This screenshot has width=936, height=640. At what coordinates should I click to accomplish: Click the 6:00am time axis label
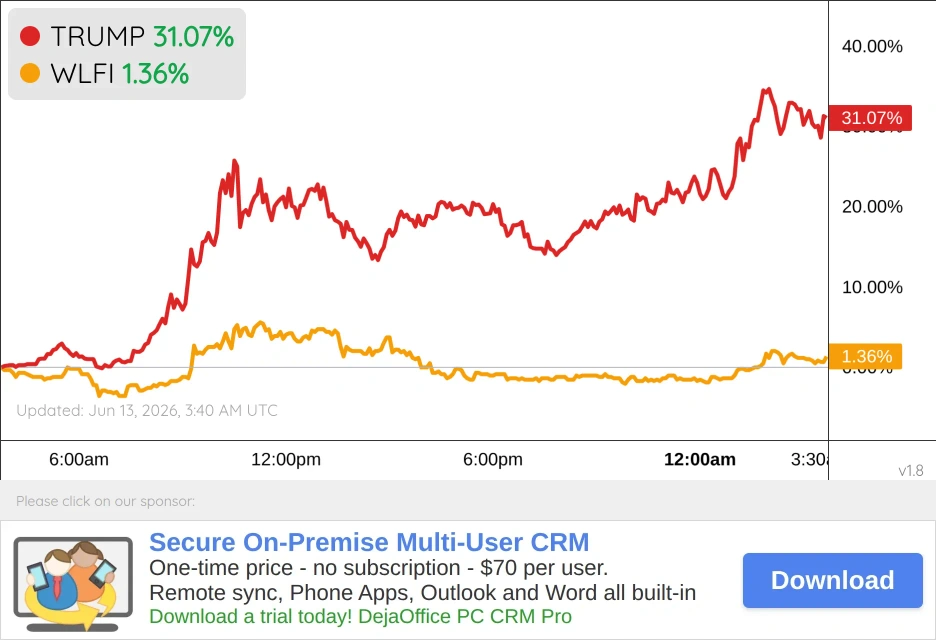tap(79, 459)
